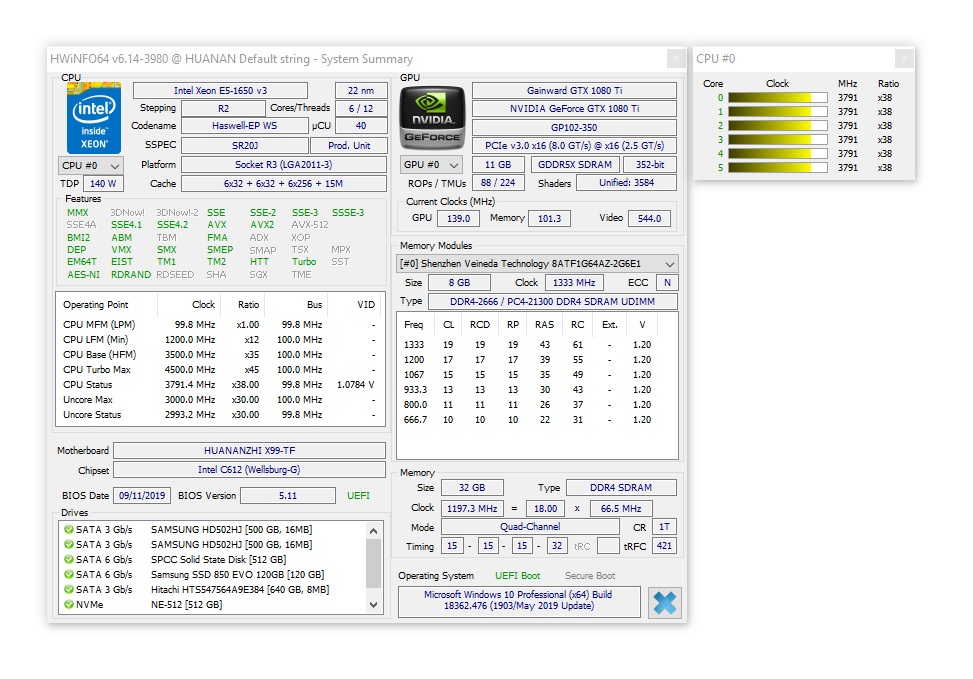Click the GPU clock 139.0 value
Viewport: 973px width, 679px height.
(459, 218)
